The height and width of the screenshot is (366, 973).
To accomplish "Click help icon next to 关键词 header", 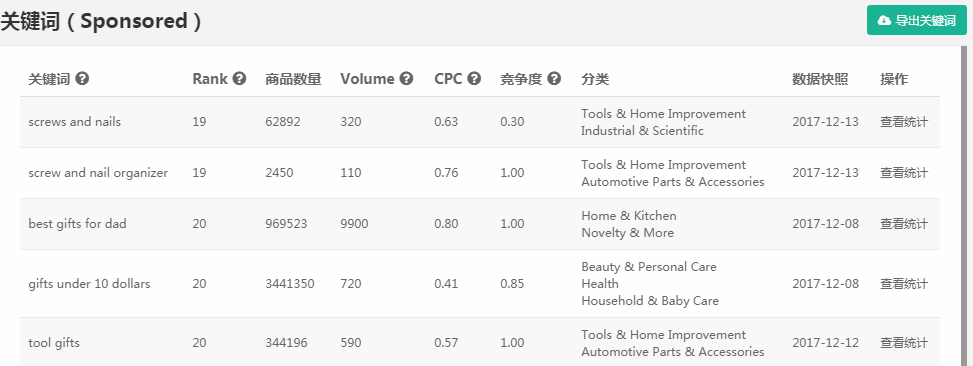I will (82, 79).
